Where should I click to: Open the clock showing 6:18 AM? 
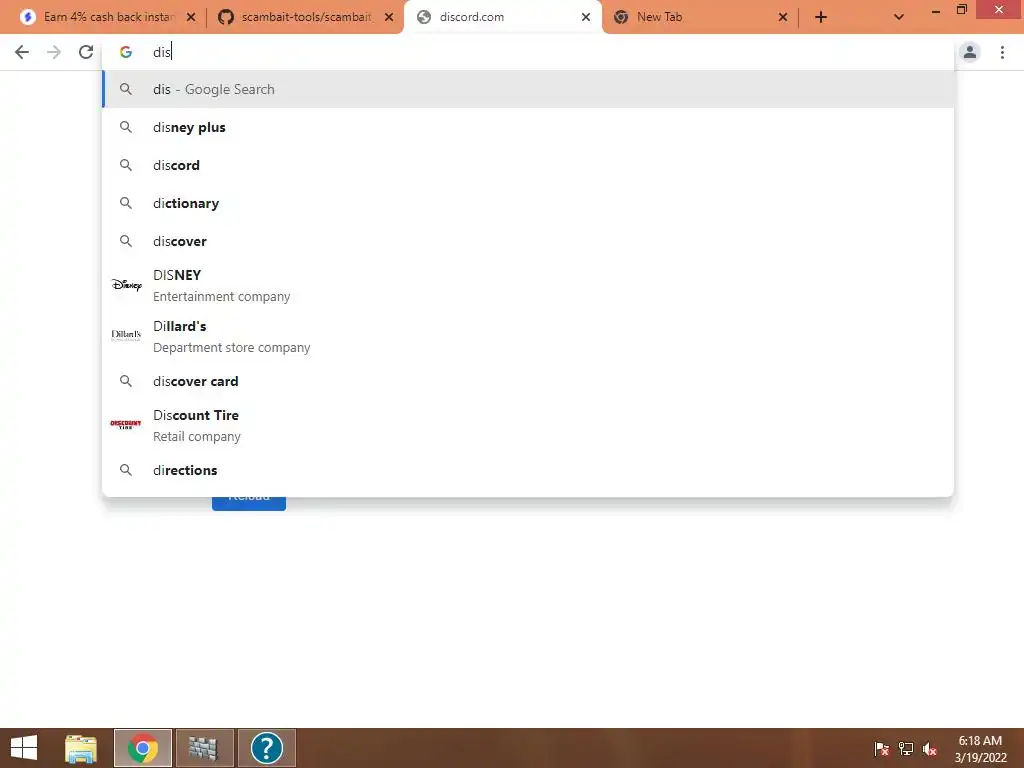[x=980, y=749]
